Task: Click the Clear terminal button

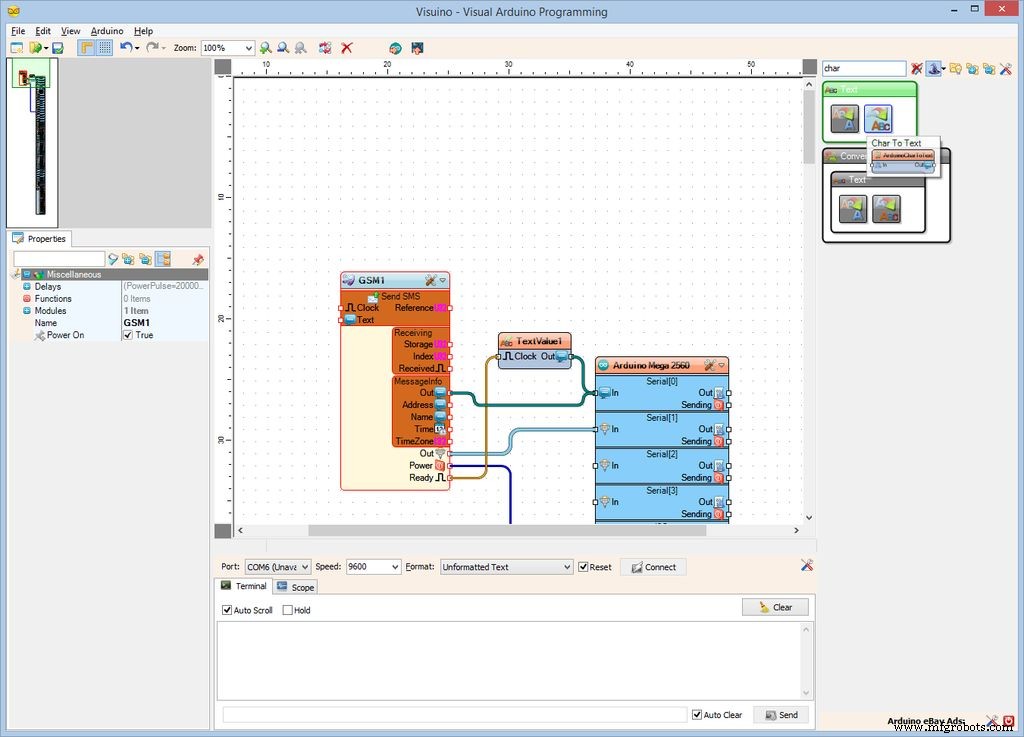Action: 775,607
